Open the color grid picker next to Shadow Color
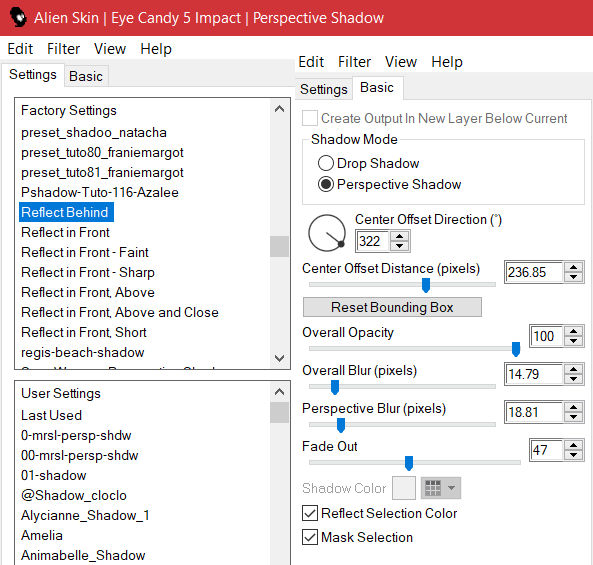The width and height of the screenshot is (593, 565). click(441, 488)
